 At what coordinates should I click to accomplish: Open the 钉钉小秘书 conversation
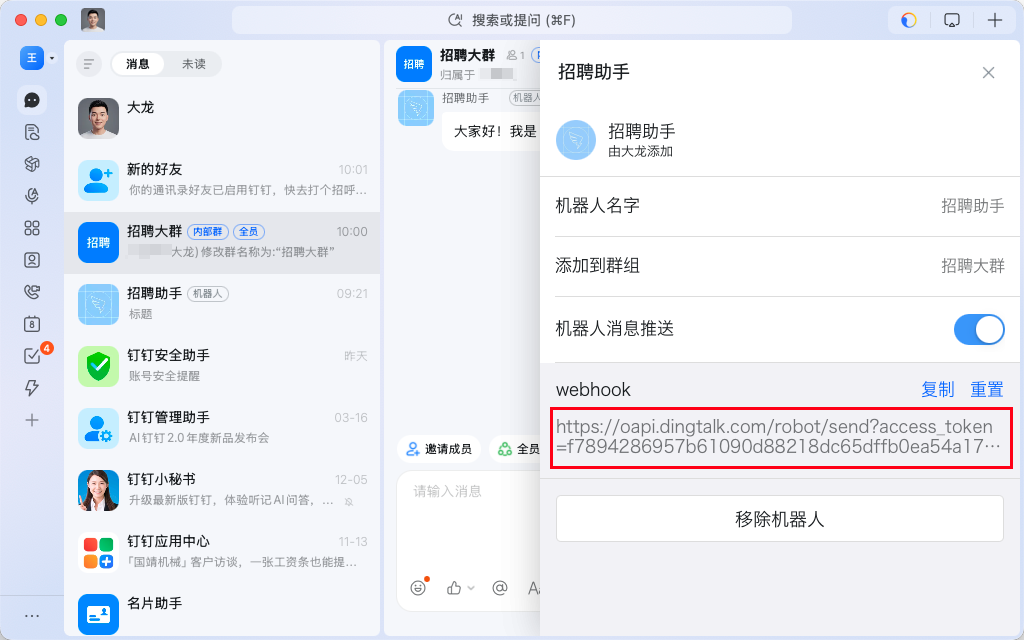tap(222, 490)
